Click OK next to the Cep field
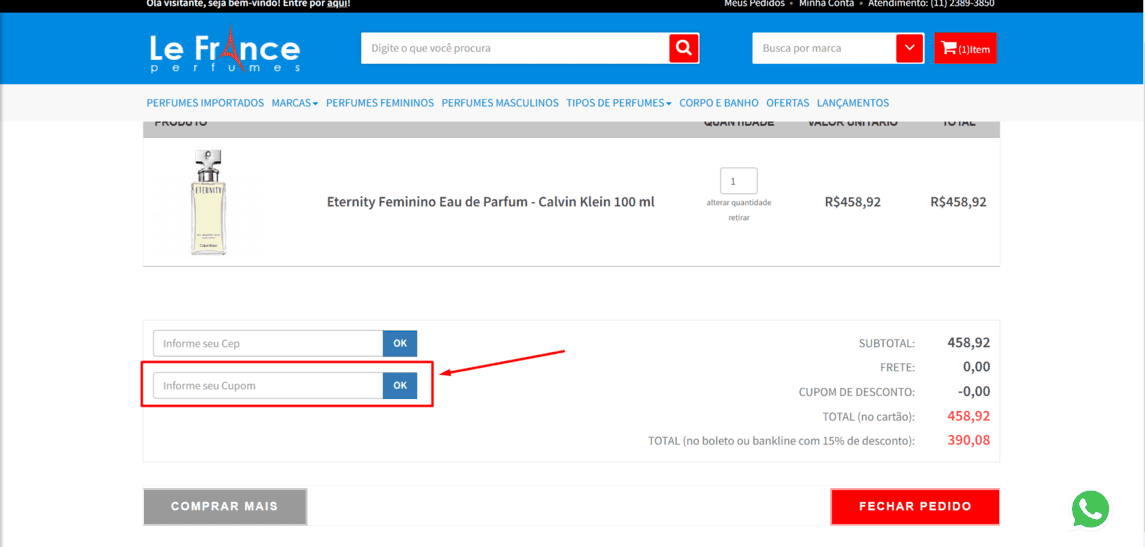 tap(400, 343)
